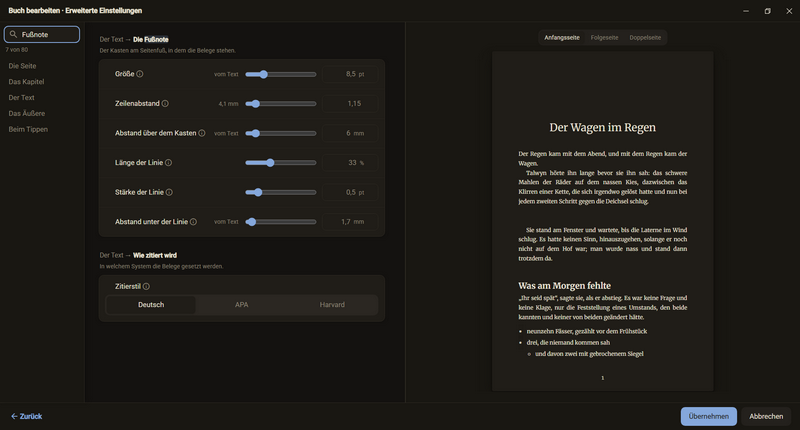
Task: Click the Abbrechen button
Action: pyautogui.click(x=766, y=416)
